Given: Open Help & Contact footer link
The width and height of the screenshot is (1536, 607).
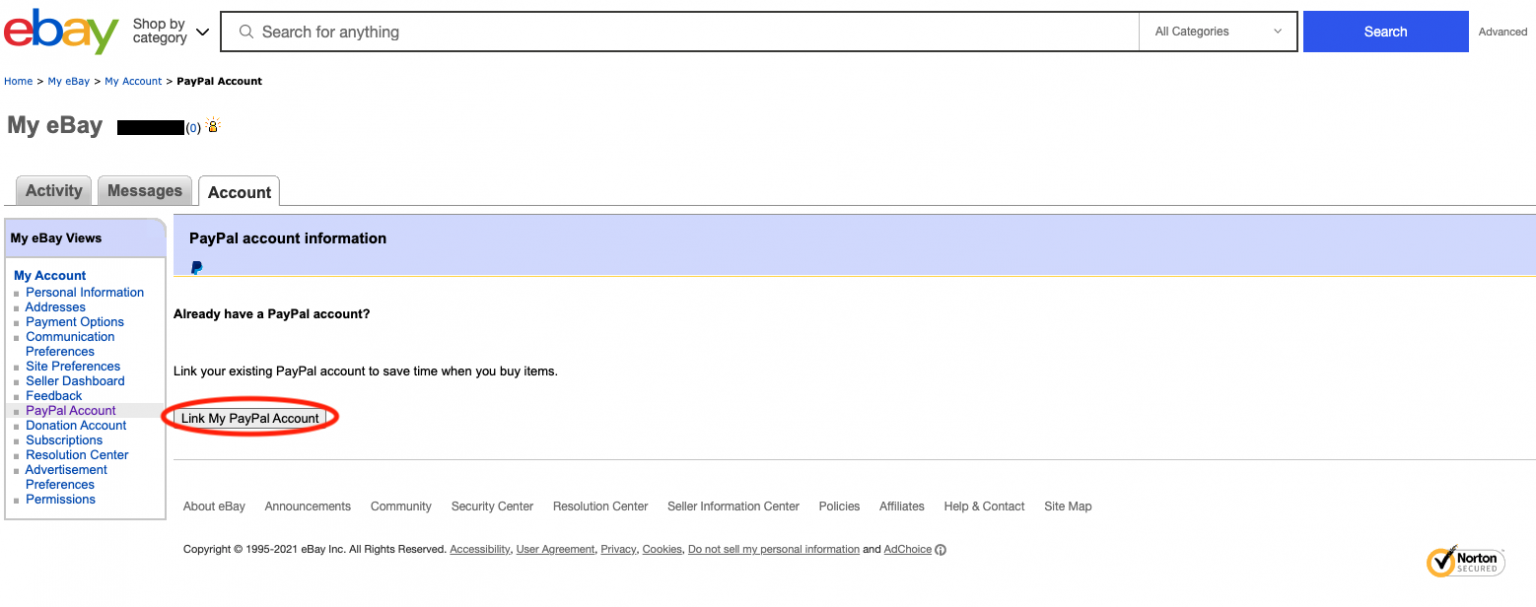Looking at the screenshot, I should point(983,506).
